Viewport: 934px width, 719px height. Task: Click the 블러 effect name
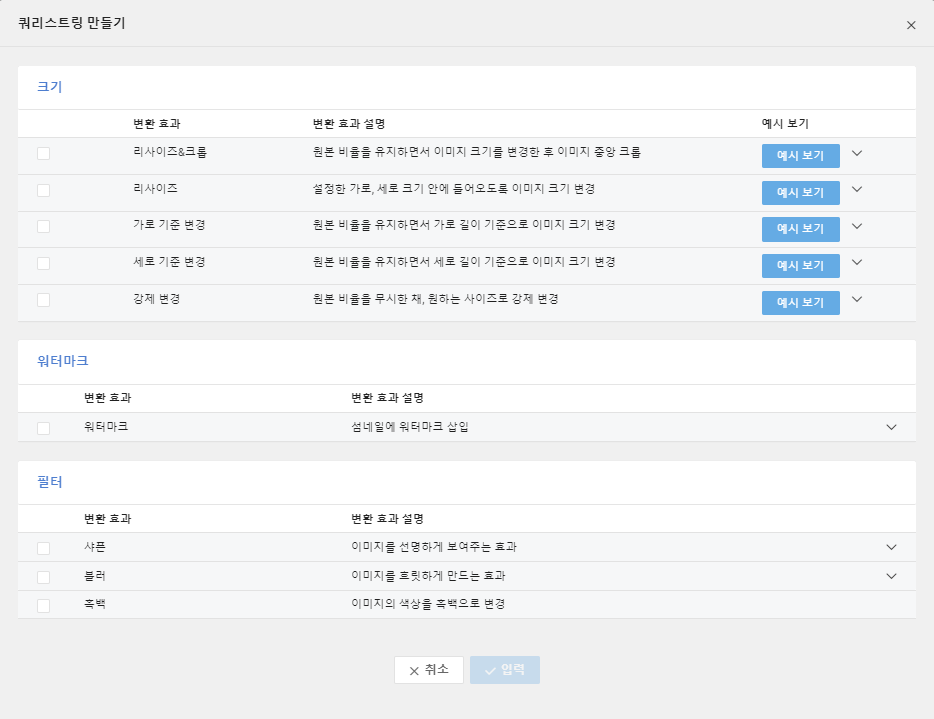tap(95, 576)
